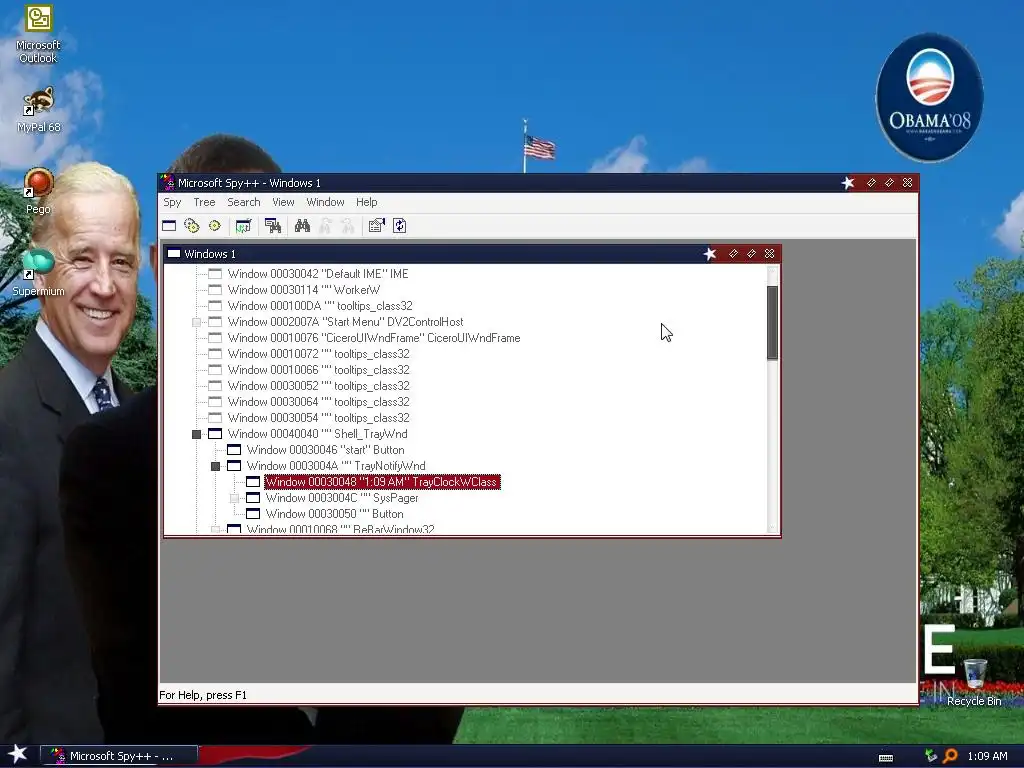Screen dimensions: 1024x768
Task: Click the star Start button on taskbar
Action: (x=18, y=755)
